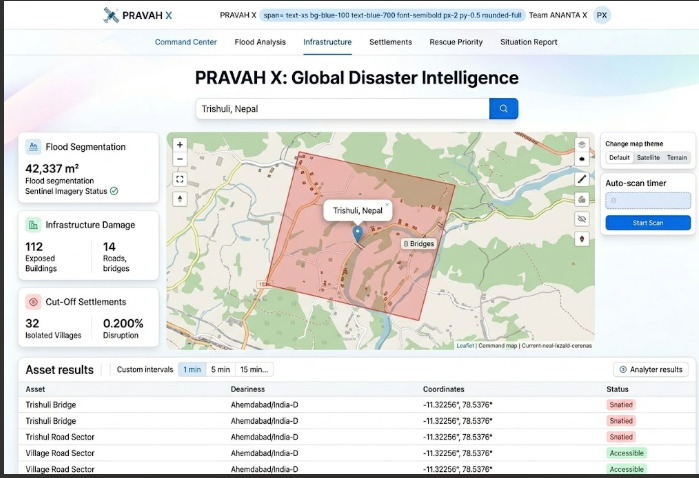Screen dimensions: 699x478
Task: Focus the Trishuli, Nepal search field
Action: (342, 109)
